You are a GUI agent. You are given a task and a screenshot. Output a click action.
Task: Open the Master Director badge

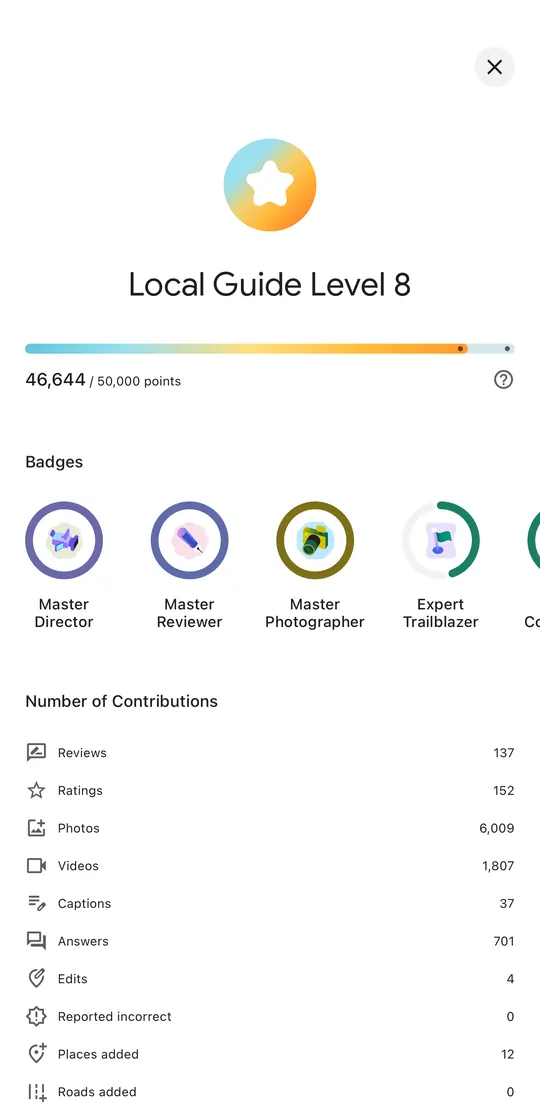pos(64,540)
